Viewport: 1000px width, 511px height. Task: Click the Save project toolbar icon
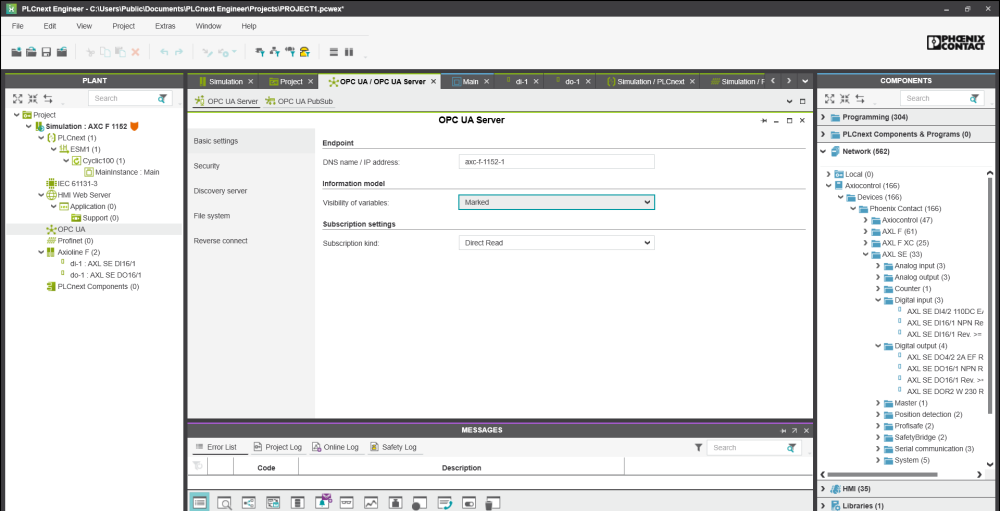(x=47, y=52)
